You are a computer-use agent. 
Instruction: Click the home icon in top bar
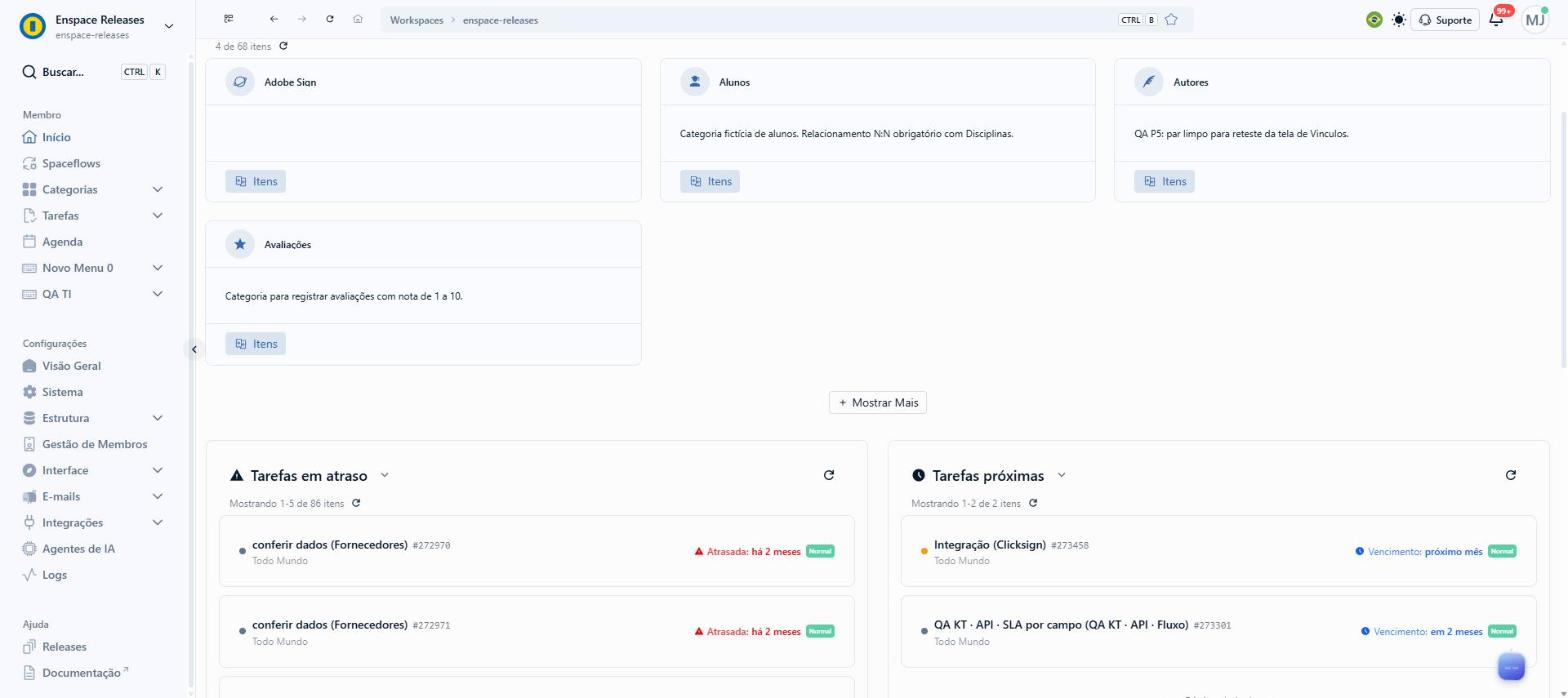pos(358,19)
